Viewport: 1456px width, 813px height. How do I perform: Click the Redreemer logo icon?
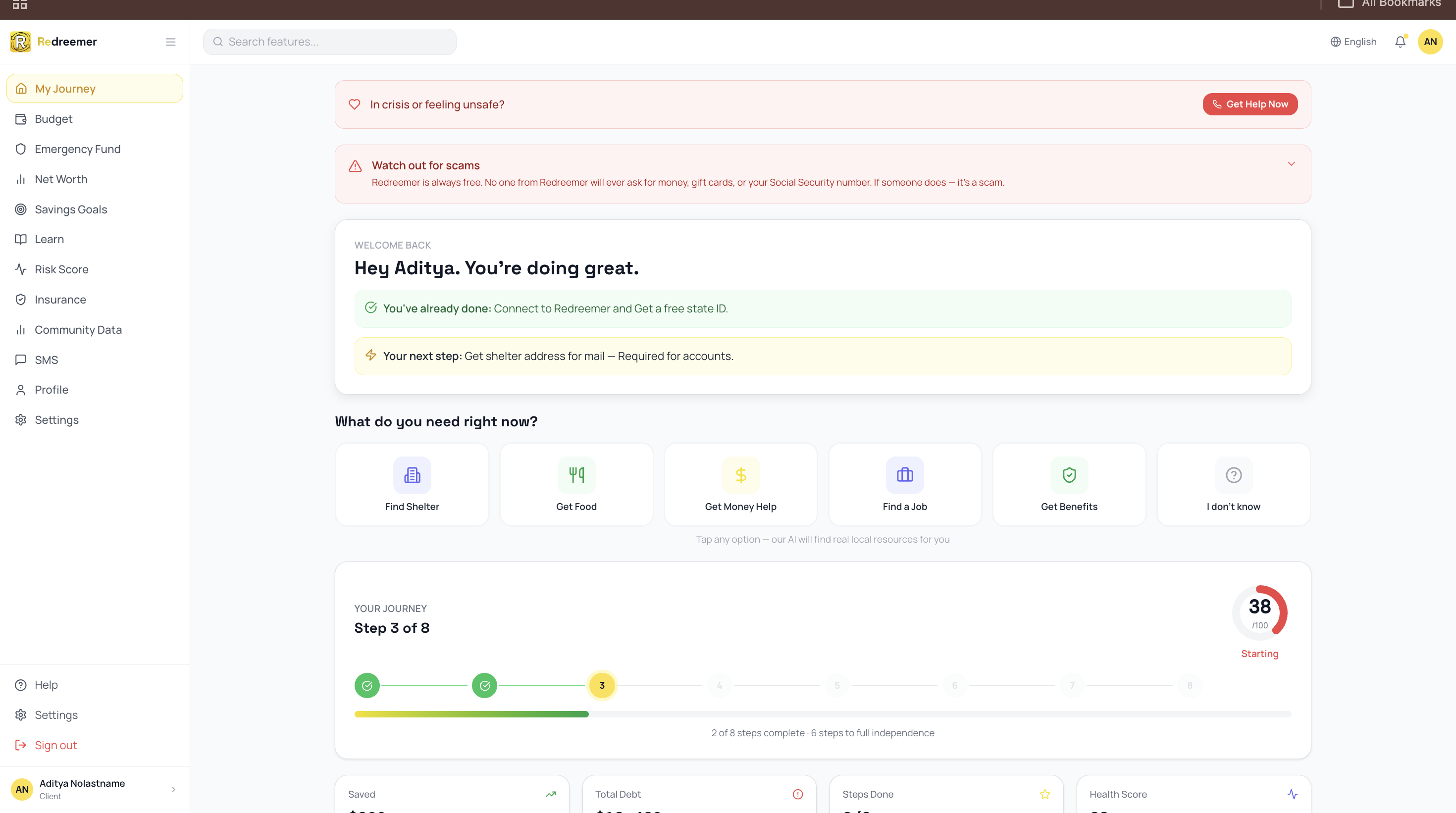pyautogui.click(x=20, y=42)
